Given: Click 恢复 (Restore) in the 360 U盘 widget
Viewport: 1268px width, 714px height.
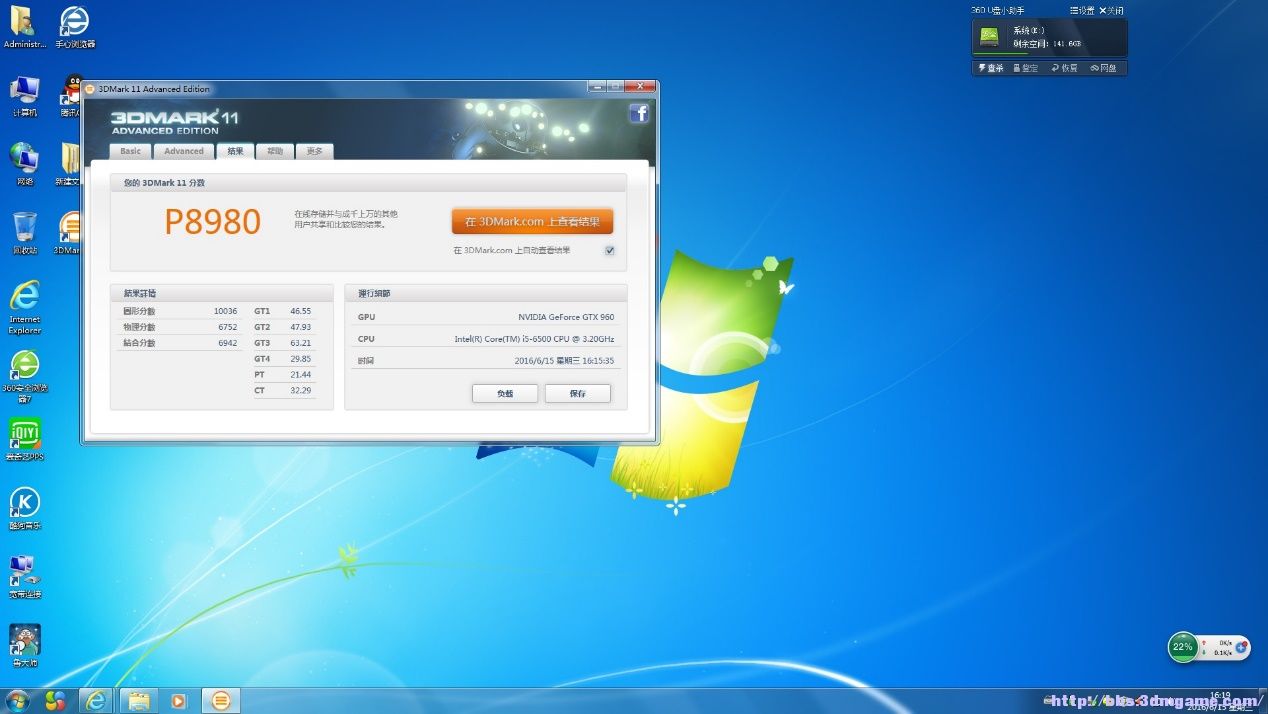Looking at the screenshot, I should coord(1065,68).
